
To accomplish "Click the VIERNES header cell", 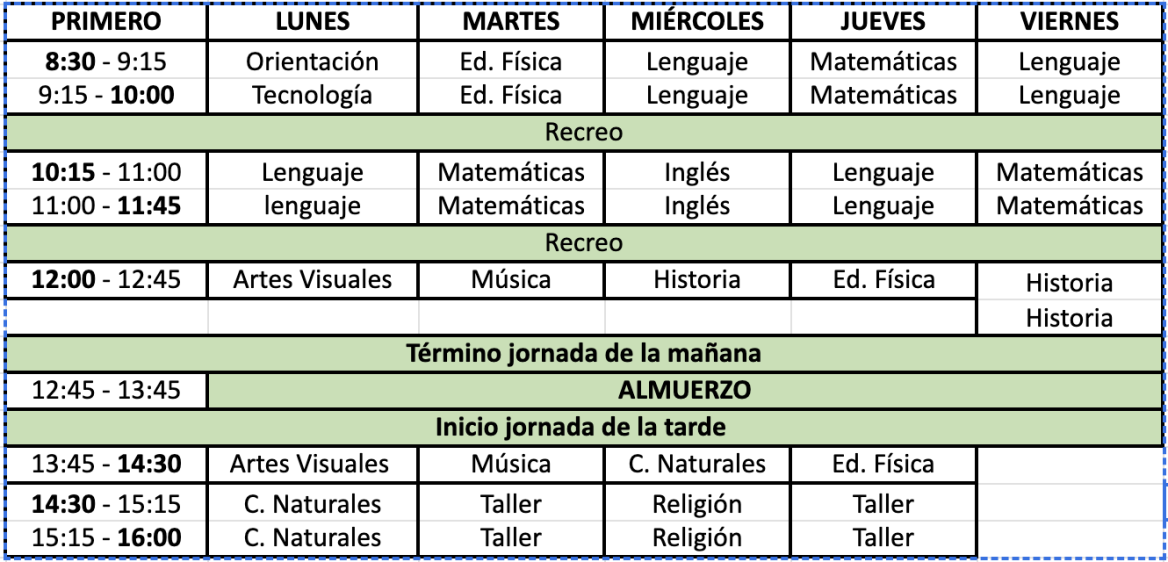I will (x=1069, y=21).
